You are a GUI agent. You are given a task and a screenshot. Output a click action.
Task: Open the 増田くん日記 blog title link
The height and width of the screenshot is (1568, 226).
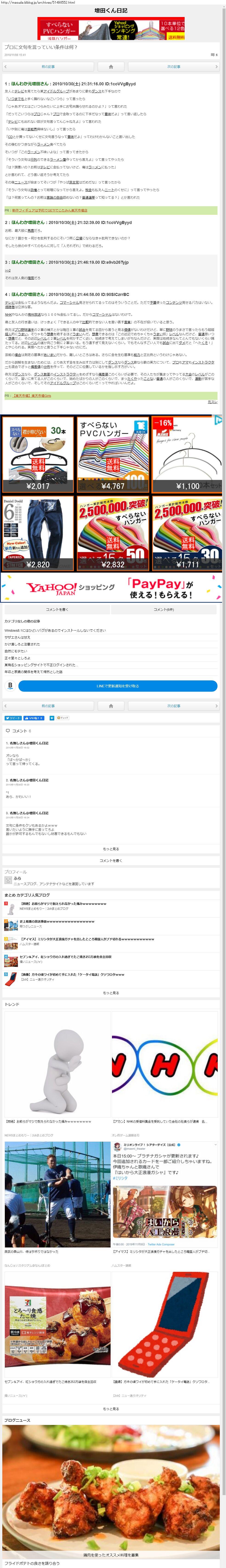(111, 10)
